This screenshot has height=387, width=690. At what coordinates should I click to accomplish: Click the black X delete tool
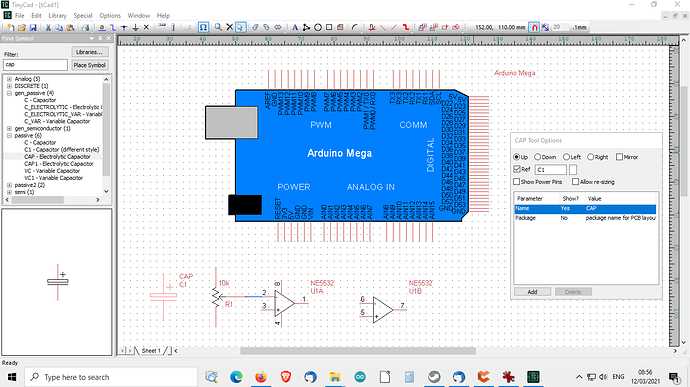[229, 27]
